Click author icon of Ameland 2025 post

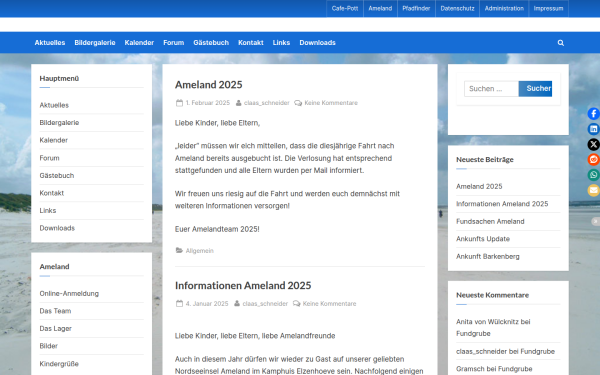pyautogui.click(x=238, y=103)
